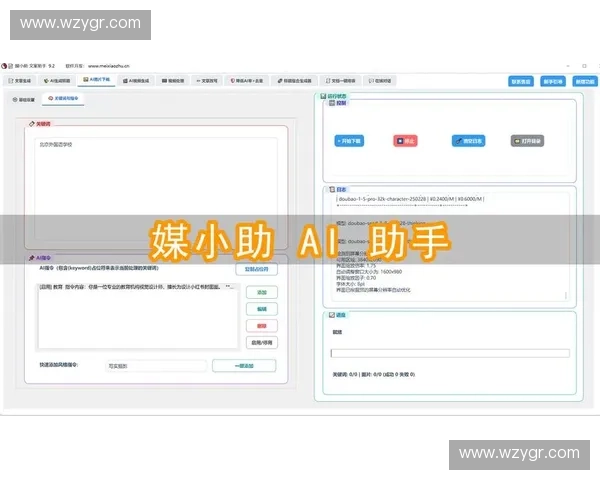Open the quick-add style instruction dropdown
This screenshot has height=480, width=600.
click(156, 366)
